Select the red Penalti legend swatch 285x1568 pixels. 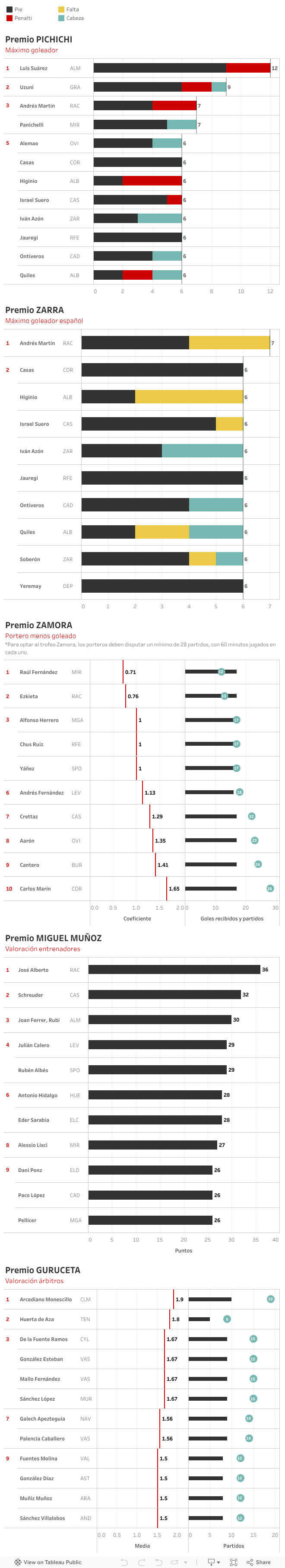[9, 18]
